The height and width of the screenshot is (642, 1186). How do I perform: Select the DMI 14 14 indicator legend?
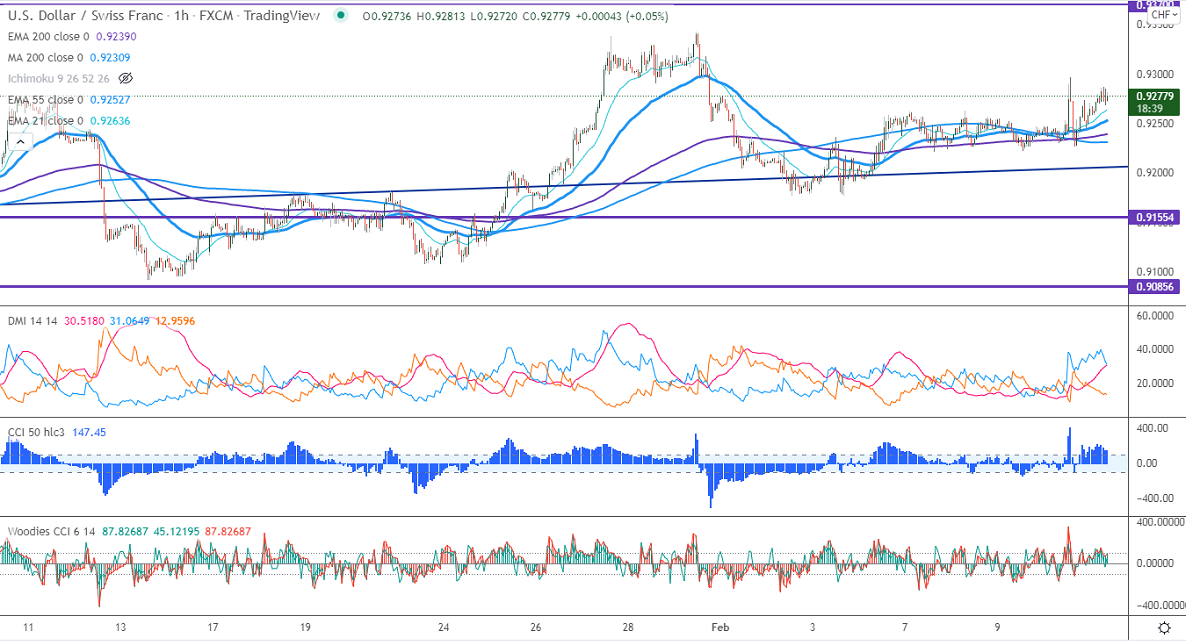point(33,321)
